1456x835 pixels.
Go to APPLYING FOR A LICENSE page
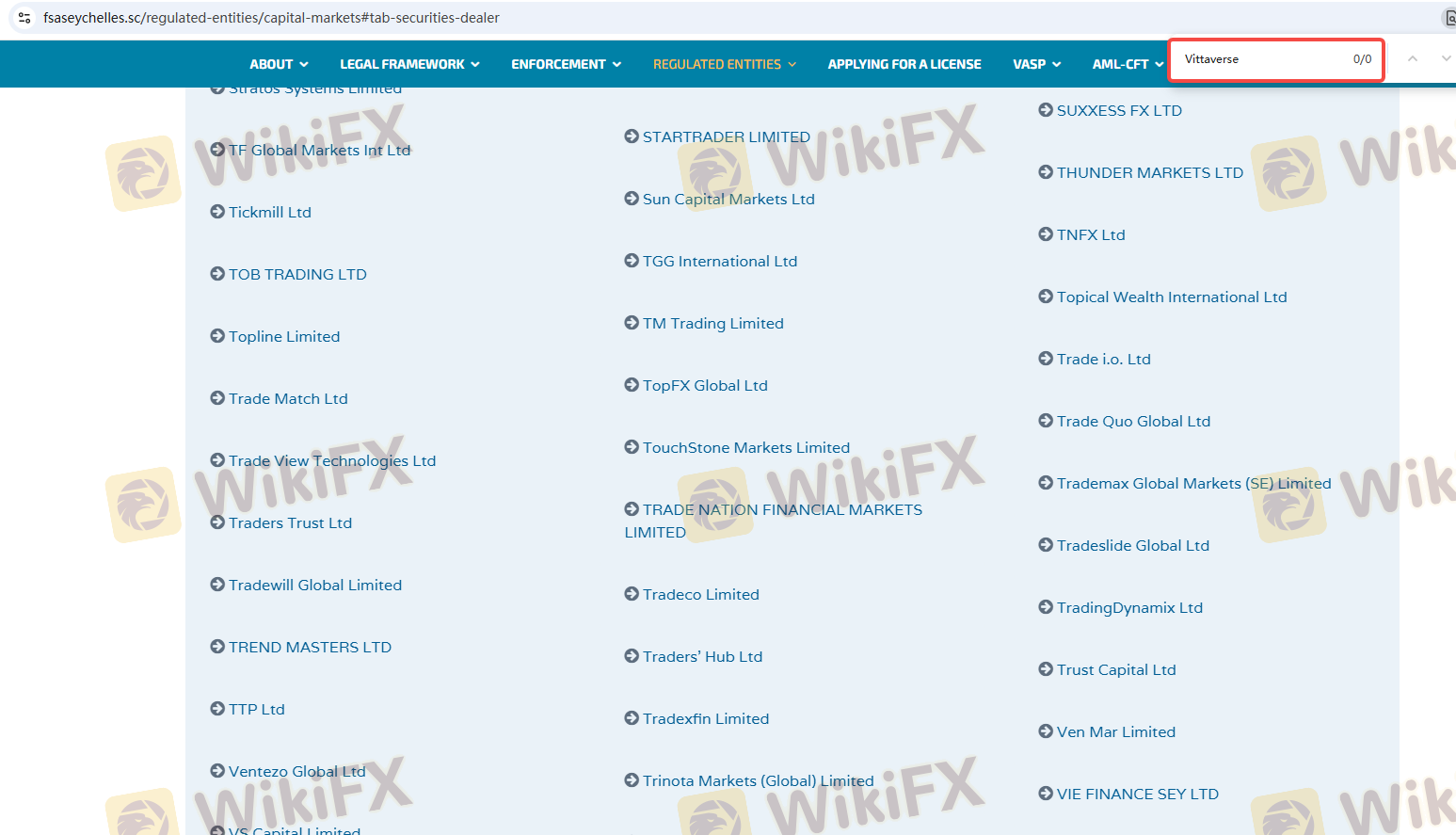[x=904, y=64]
